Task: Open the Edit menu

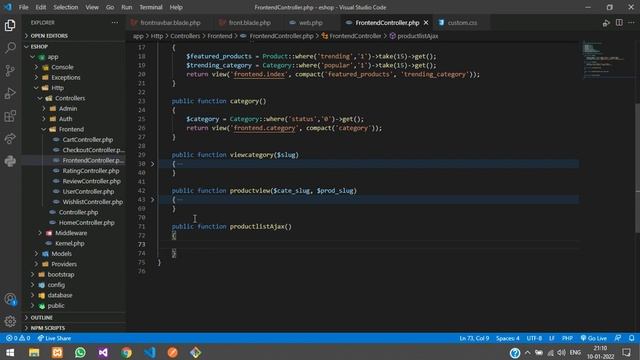Action: [40, 7]
